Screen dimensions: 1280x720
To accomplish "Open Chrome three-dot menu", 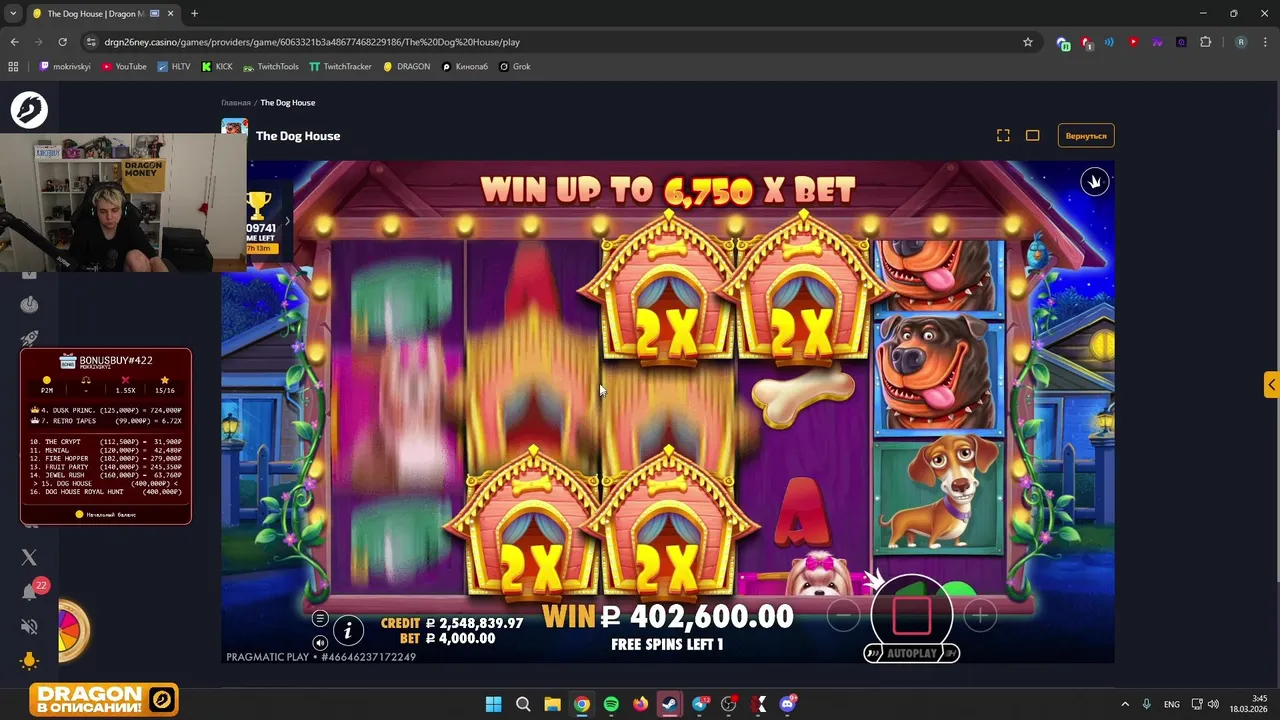I will tap(1265, 42).
